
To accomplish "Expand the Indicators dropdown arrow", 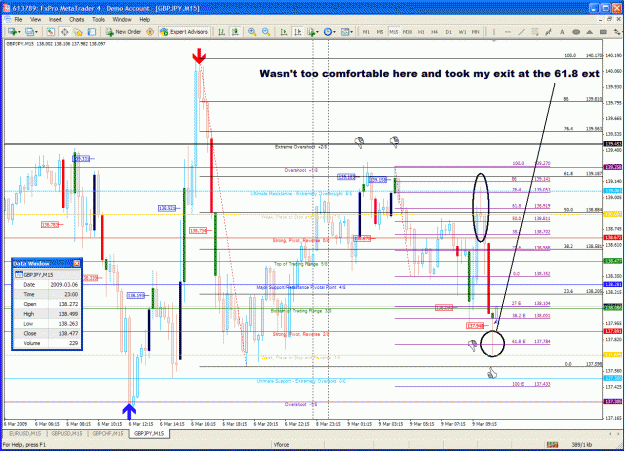I will pos(317,32).
